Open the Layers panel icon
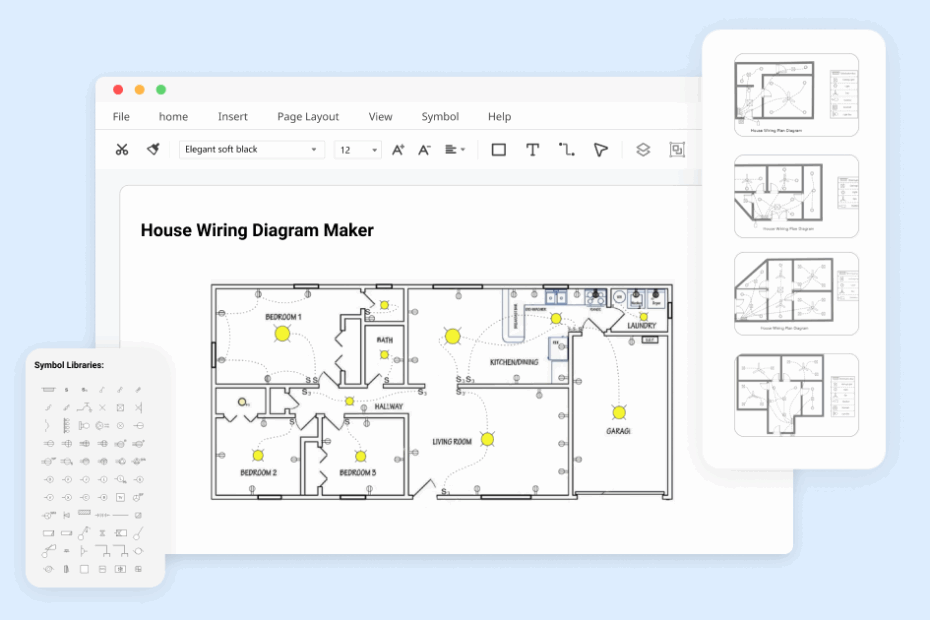The height and width of the screenshot is (620, 930). (645, 149)
